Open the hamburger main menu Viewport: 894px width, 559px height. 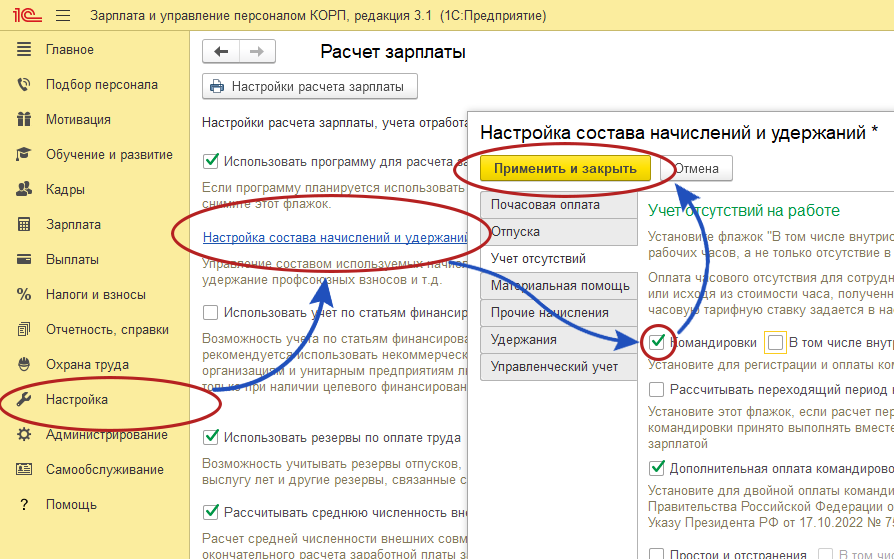coord(64,16)
